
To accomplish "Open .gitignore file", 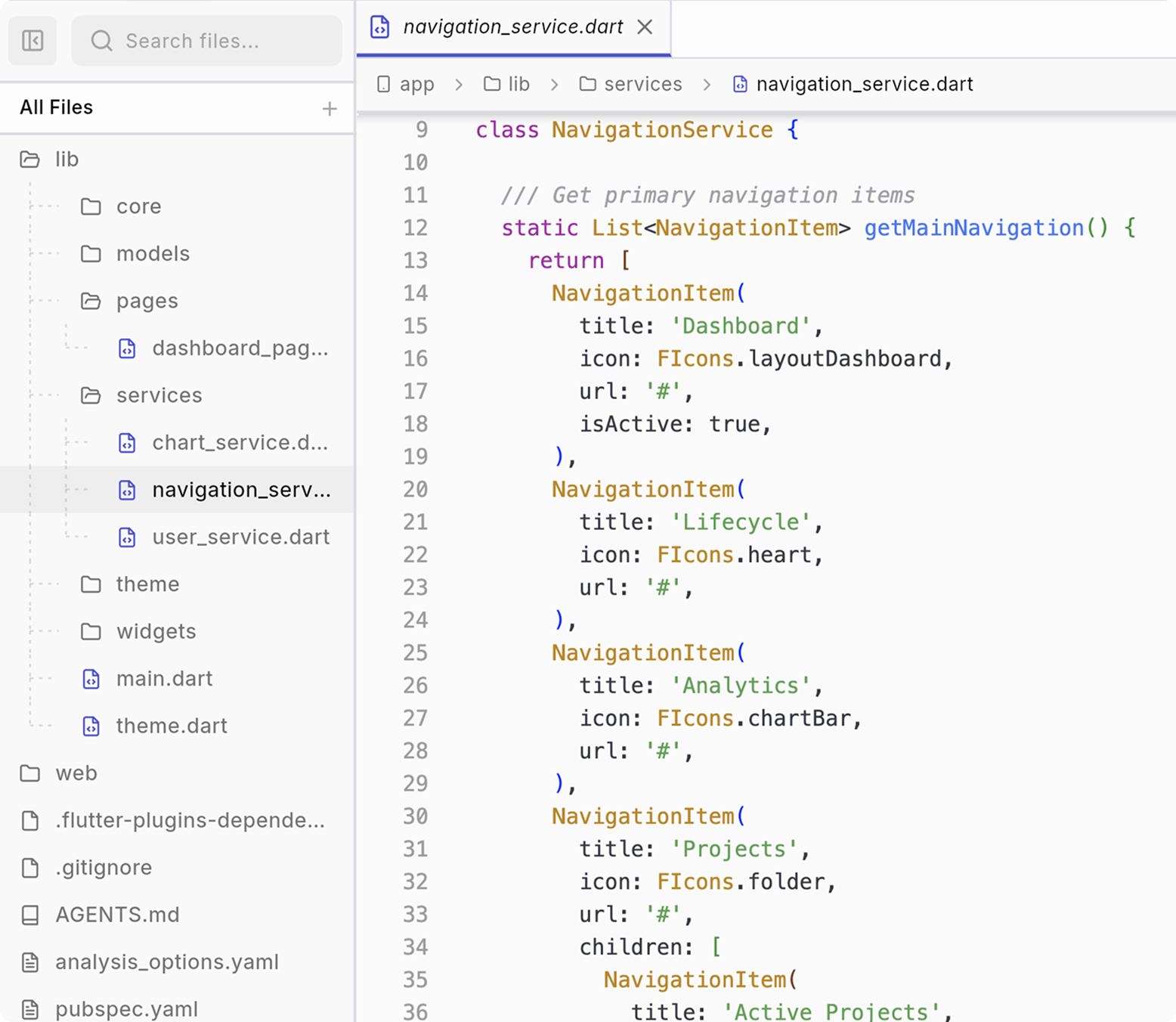I will [177, 868].
